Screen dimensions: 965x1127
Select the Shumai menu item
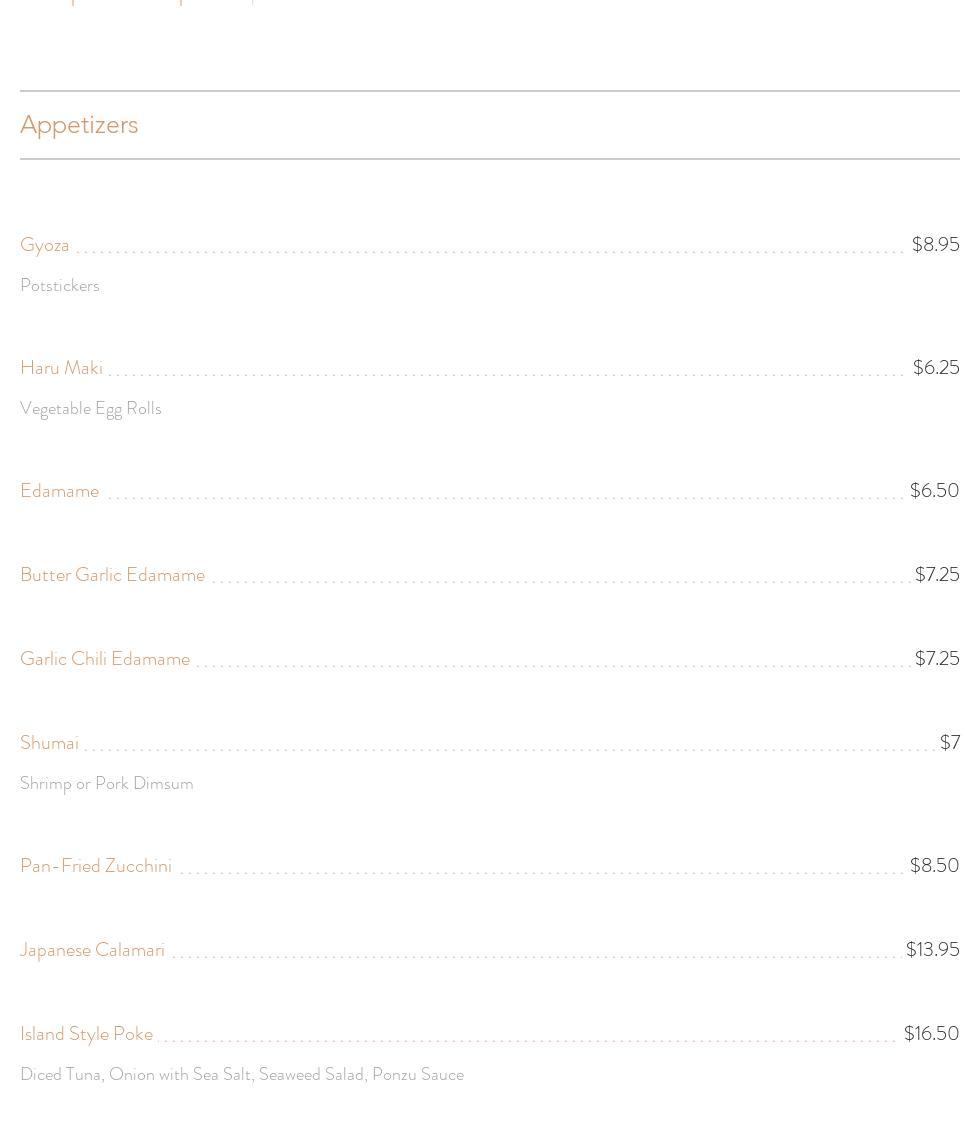[49, 743]
